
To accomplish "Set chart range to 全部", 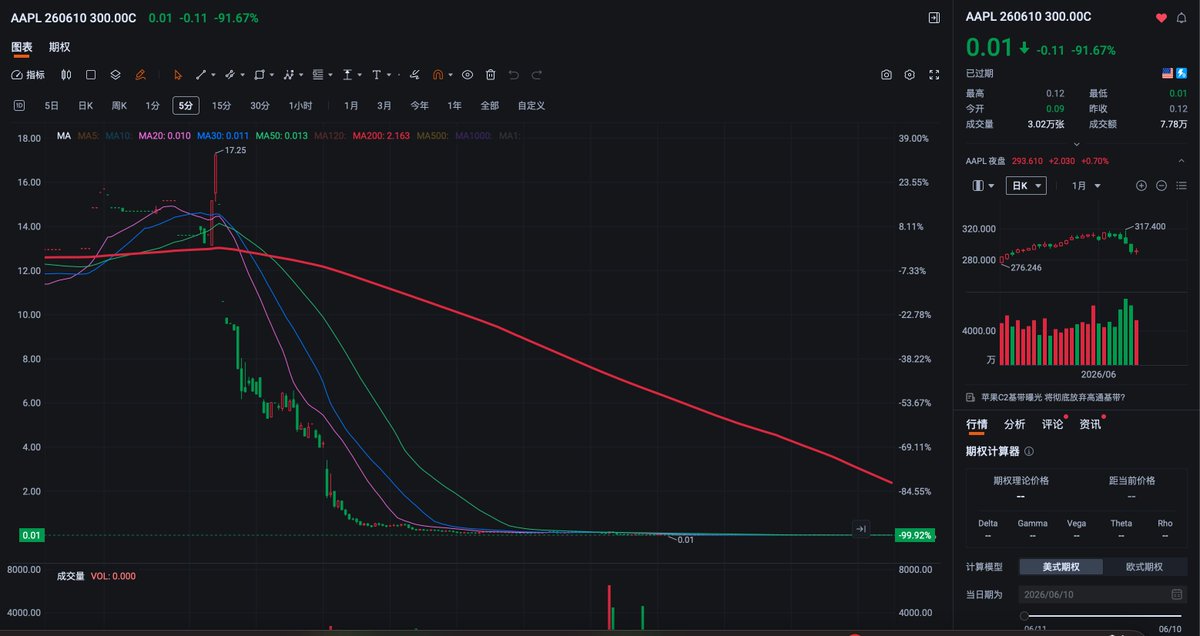I will [x=489, y=105].
